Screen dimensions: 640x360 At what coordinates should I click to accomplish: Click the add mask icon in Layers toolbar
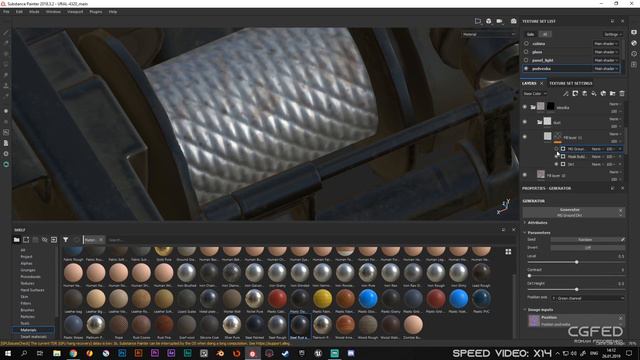point(575,93)
